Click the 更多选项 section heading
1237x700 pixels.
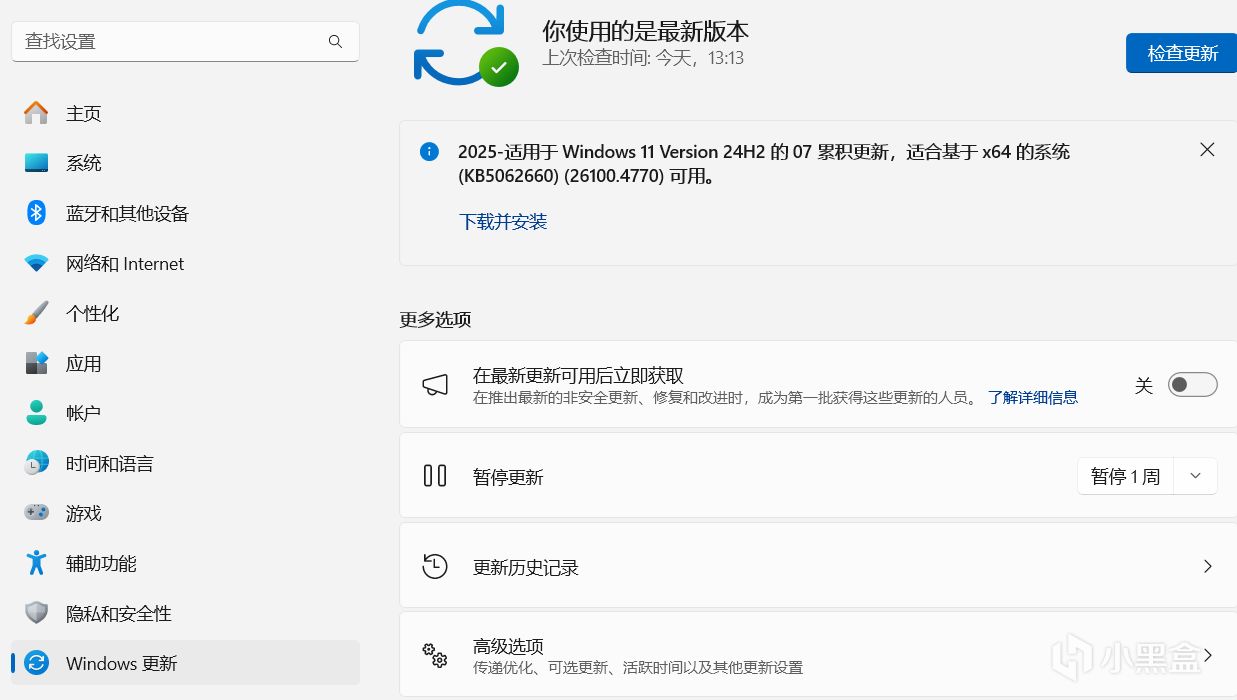point(435,319)
